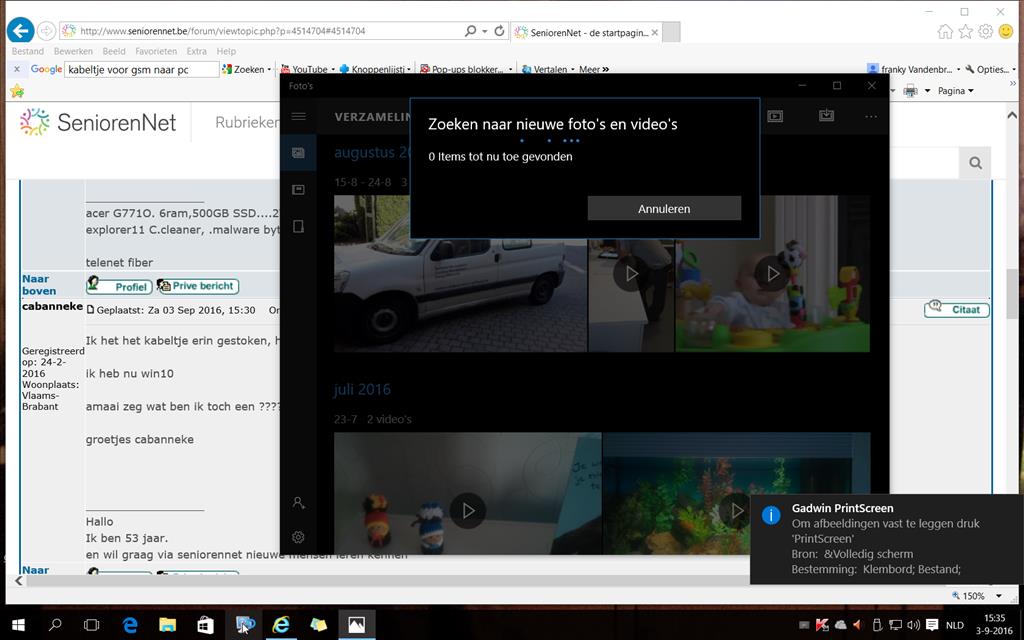The image size is (1024, 640).
Task: Click the Google toolbar search input field
Action: click(x=140, y=70)
